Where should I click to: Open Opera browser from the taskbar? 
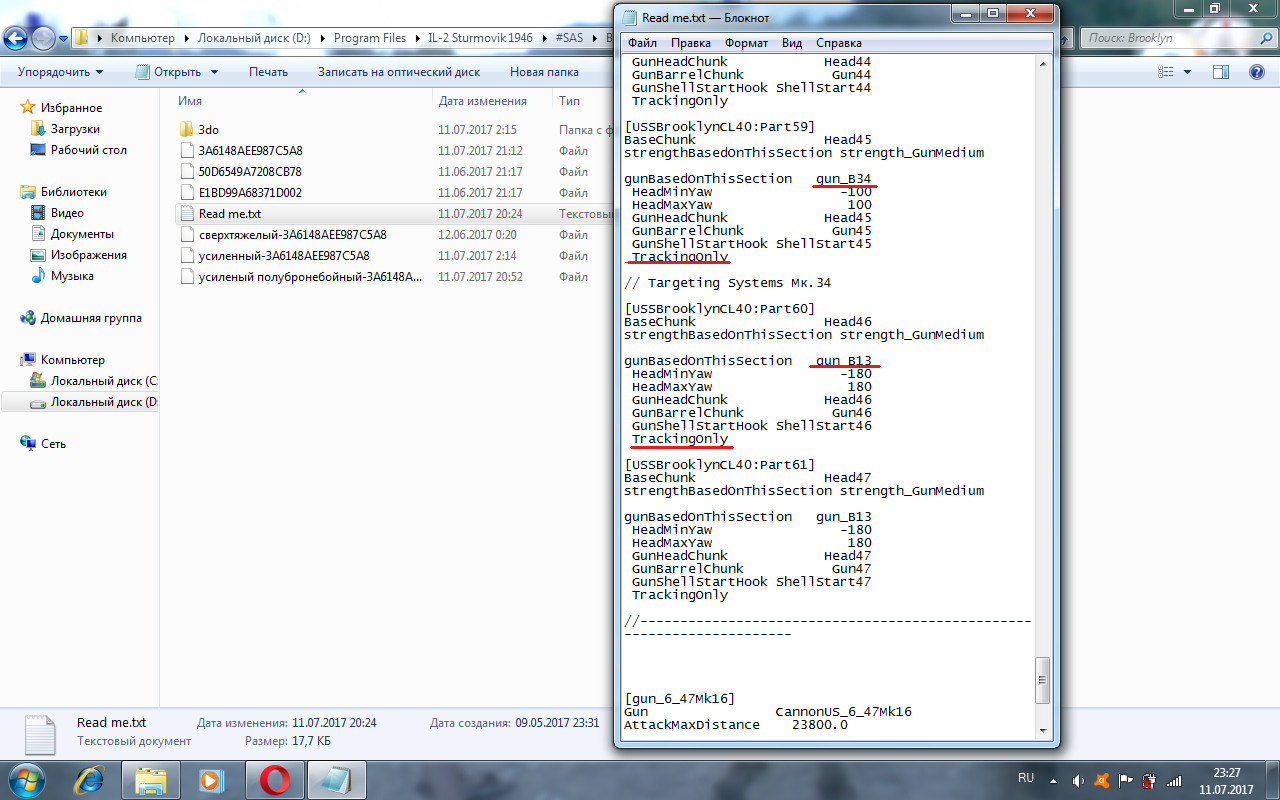coord(274,780)
